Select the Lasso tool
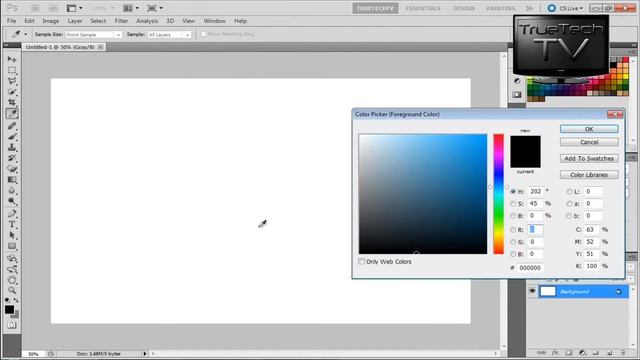Image resolution: width=640 pixels, height=360 pixels. tap(12, 81)
